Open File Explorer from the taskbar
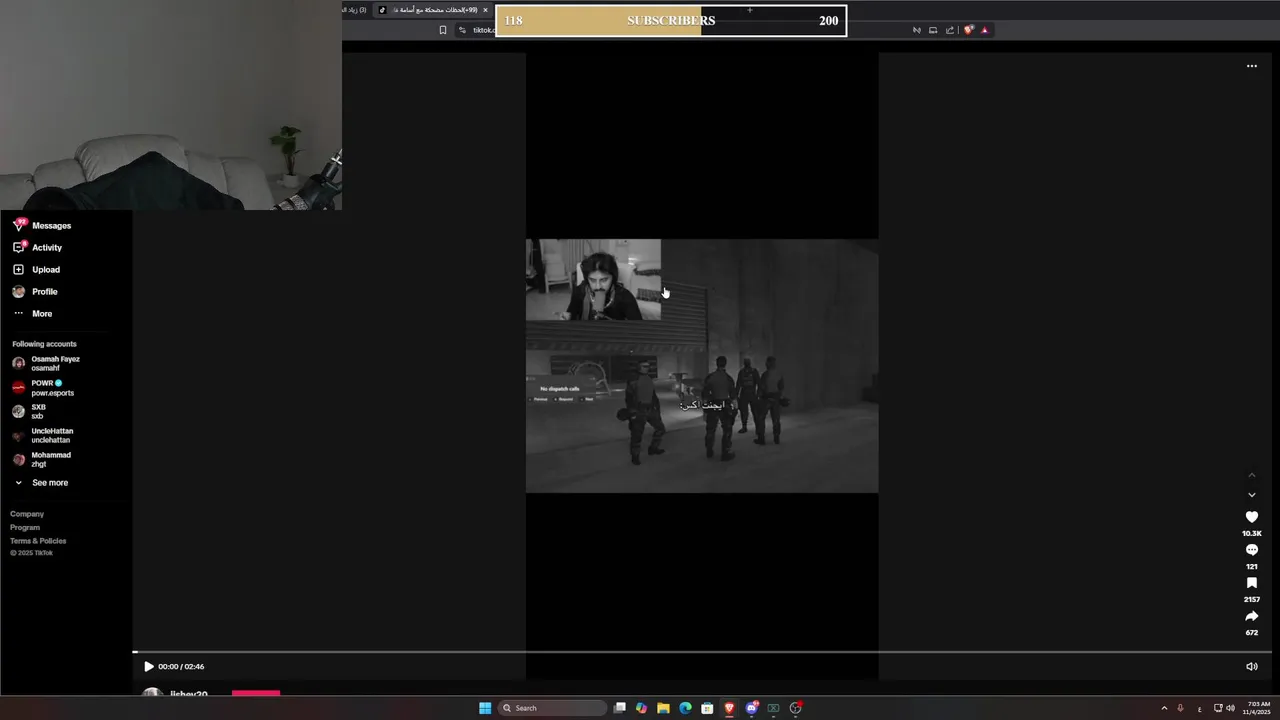Image resolution: width=1280 pixels, height=720 pixels. pos(663,708)
